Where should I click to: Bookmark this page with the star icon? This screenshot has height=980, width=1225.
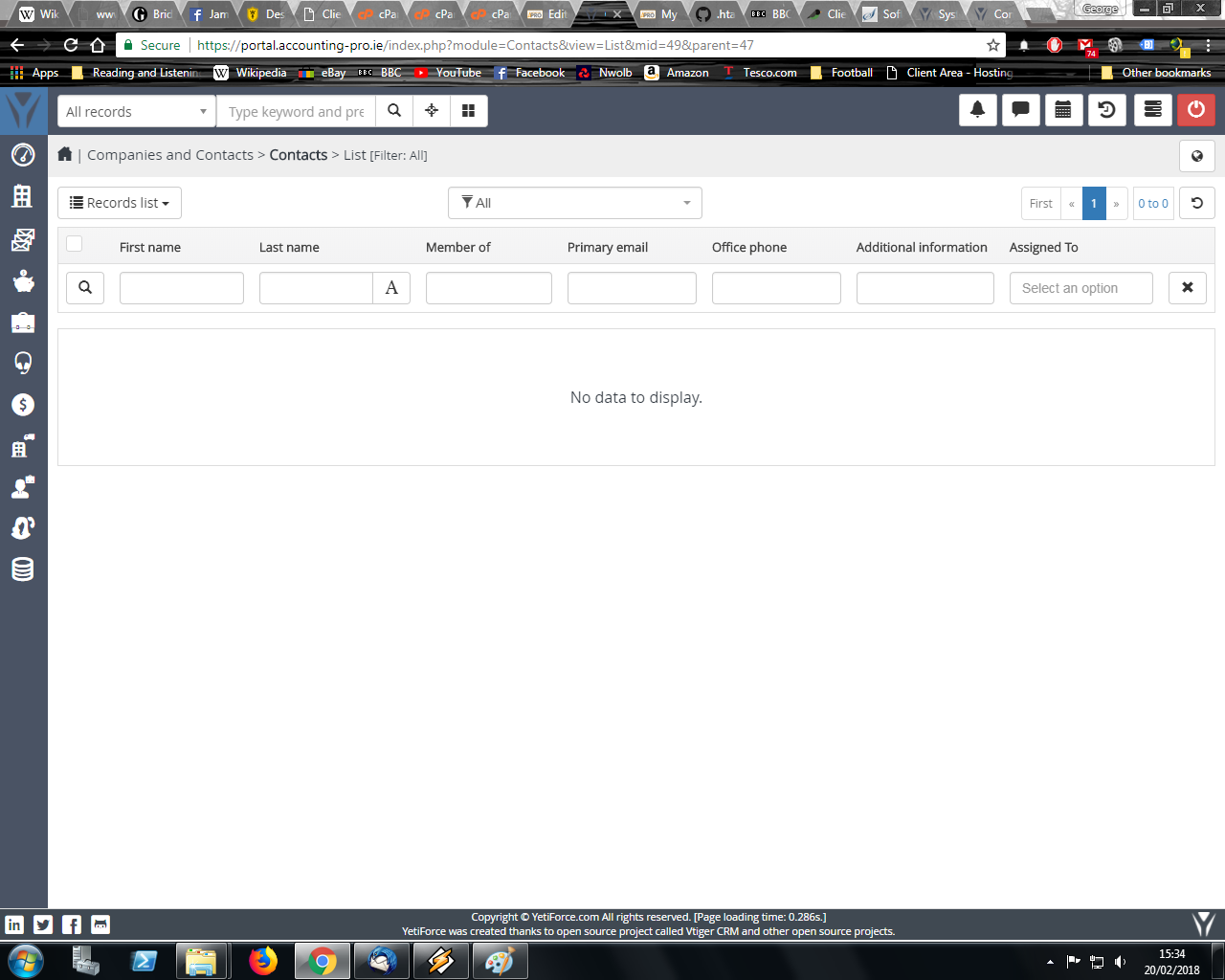993,45
